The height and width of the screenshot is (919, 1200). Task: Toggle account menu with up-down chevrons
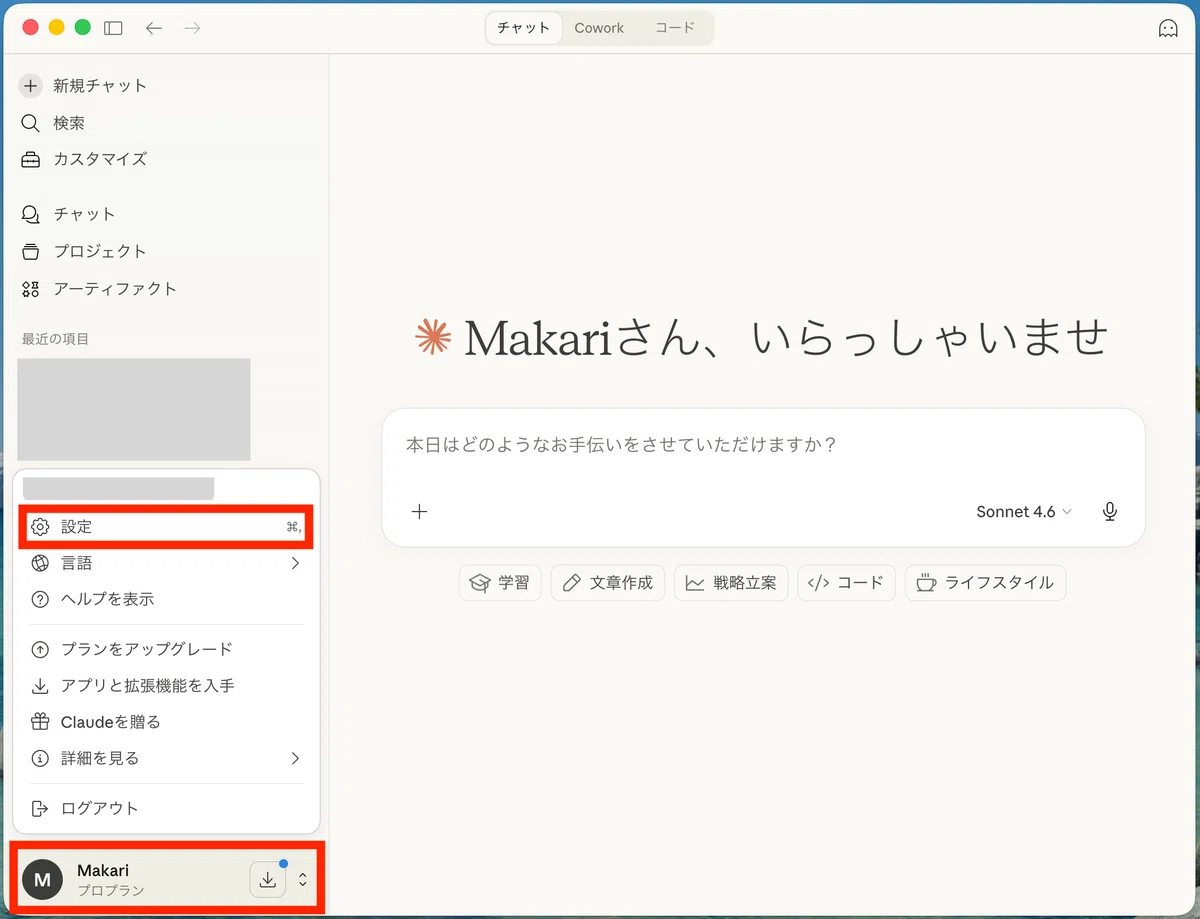tap(303, 880)
